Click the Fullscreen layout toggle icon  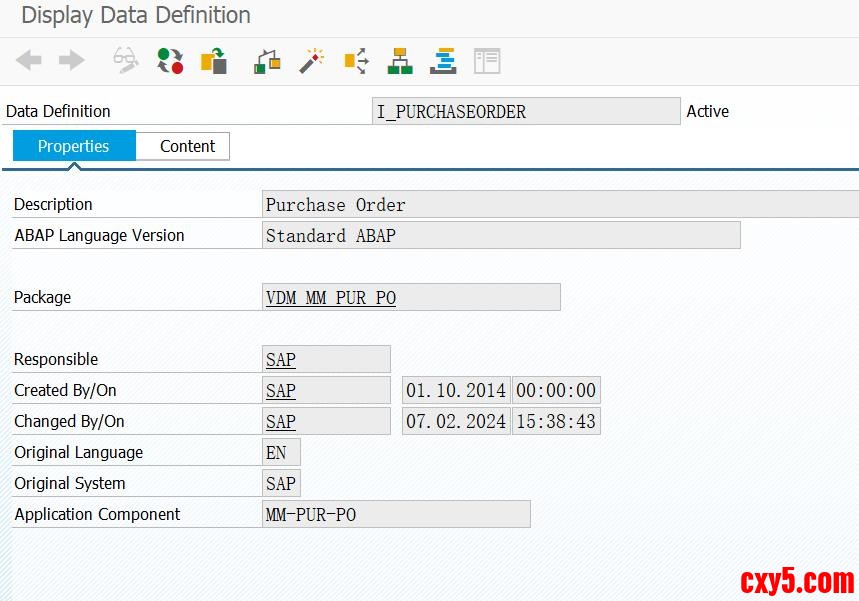point(487,61)
